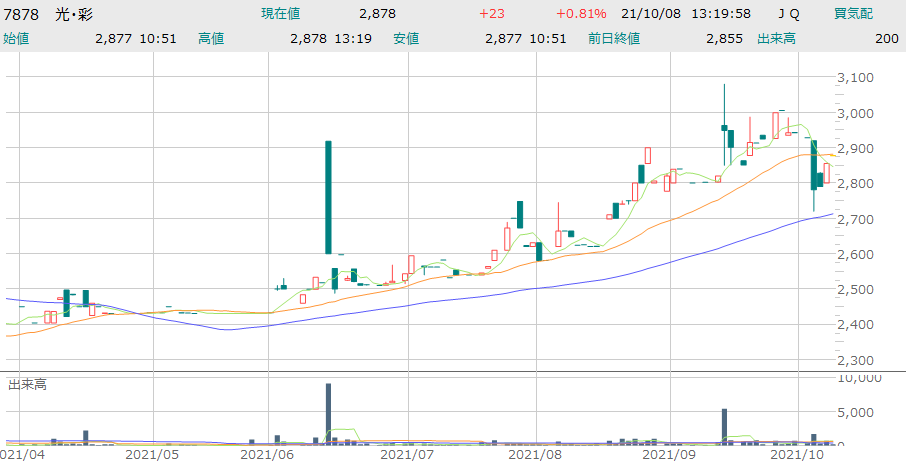
Task: Click the tall green candle in mid-June
Action: tap(328, 197)
